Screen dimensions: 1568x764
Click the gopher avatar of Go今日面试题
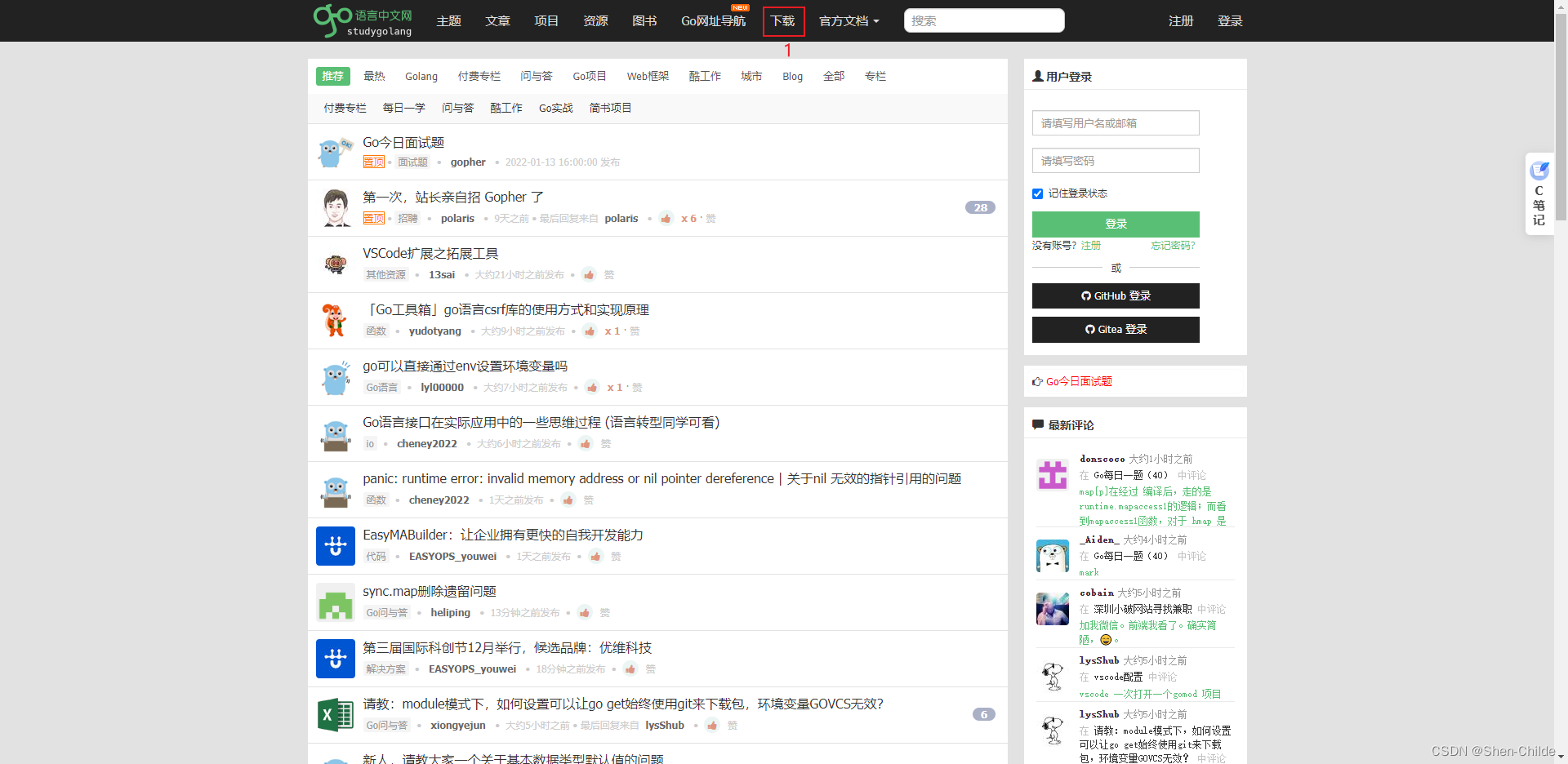pos(333,152)
